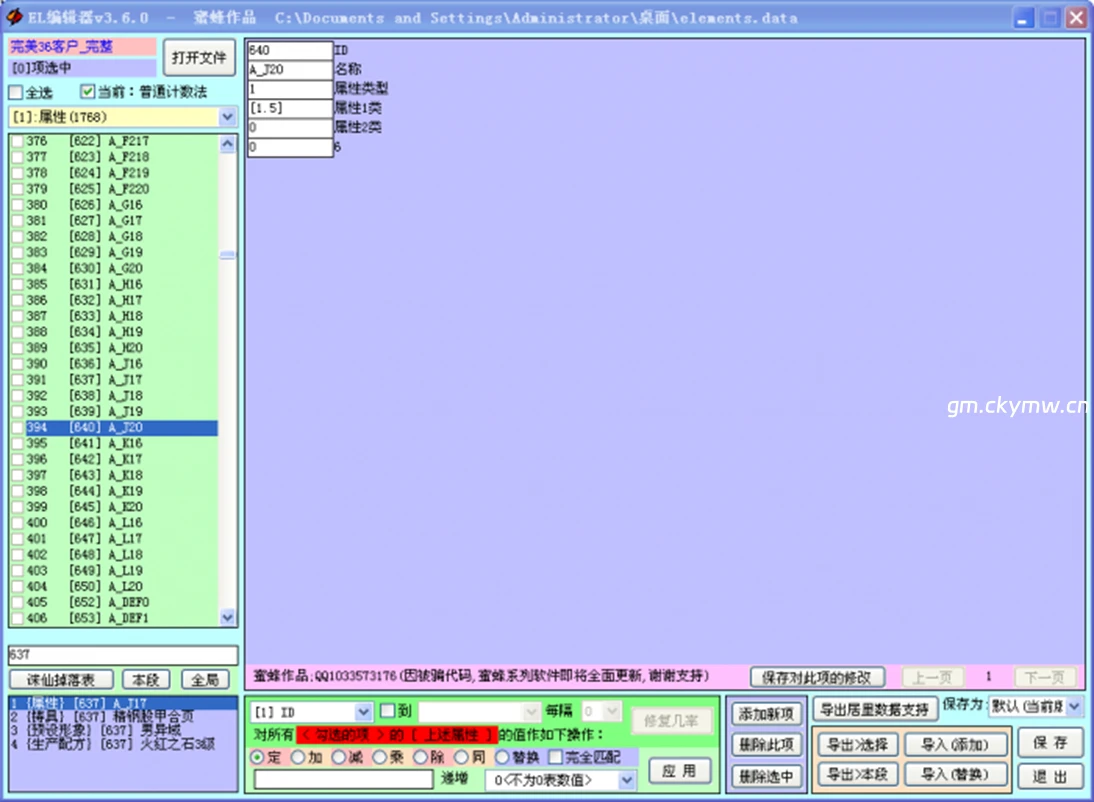Check the box for row 406 A_DEF1
The image size is (1094, 802).
[17, 618]
